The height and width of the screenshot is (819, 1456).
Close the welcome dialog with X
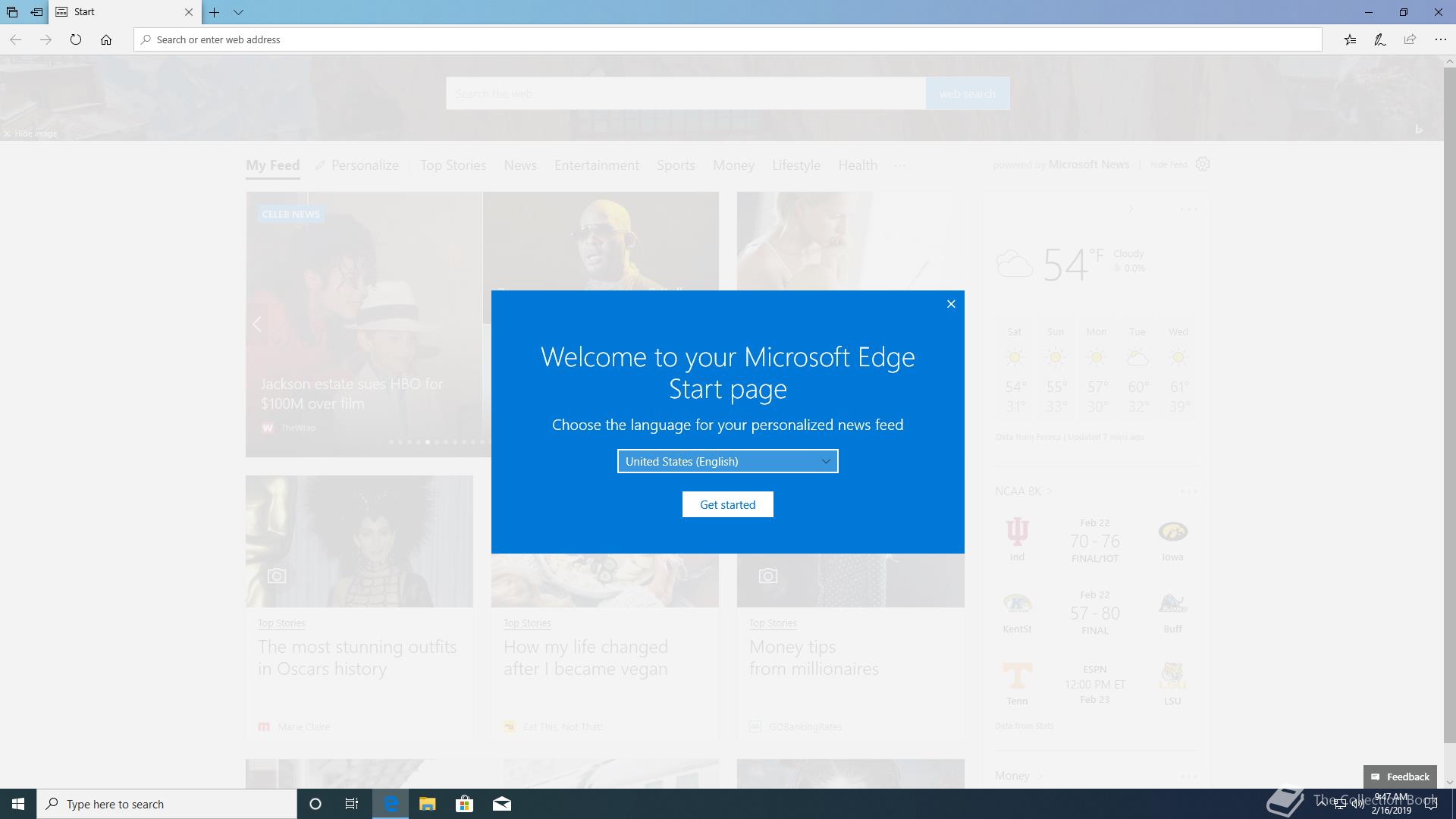[951, 304]
